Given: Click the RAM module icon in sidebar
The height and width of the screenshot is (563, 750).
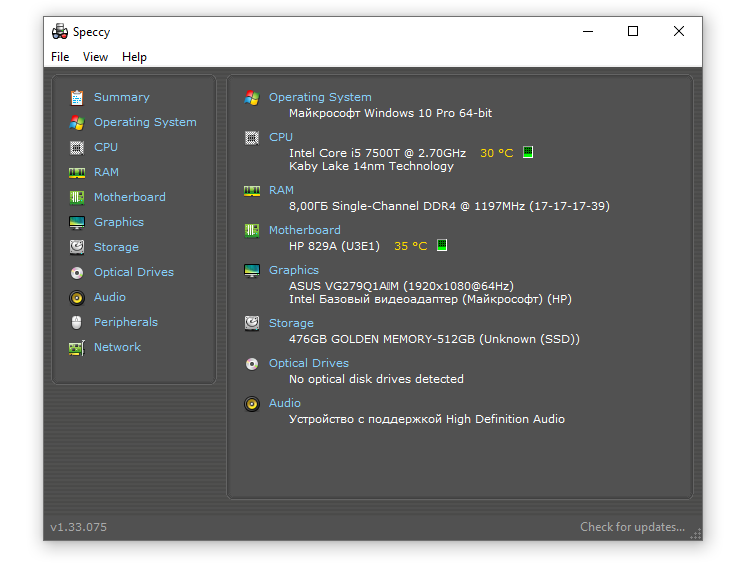Looking at the screenshot, I should [77, 172].
